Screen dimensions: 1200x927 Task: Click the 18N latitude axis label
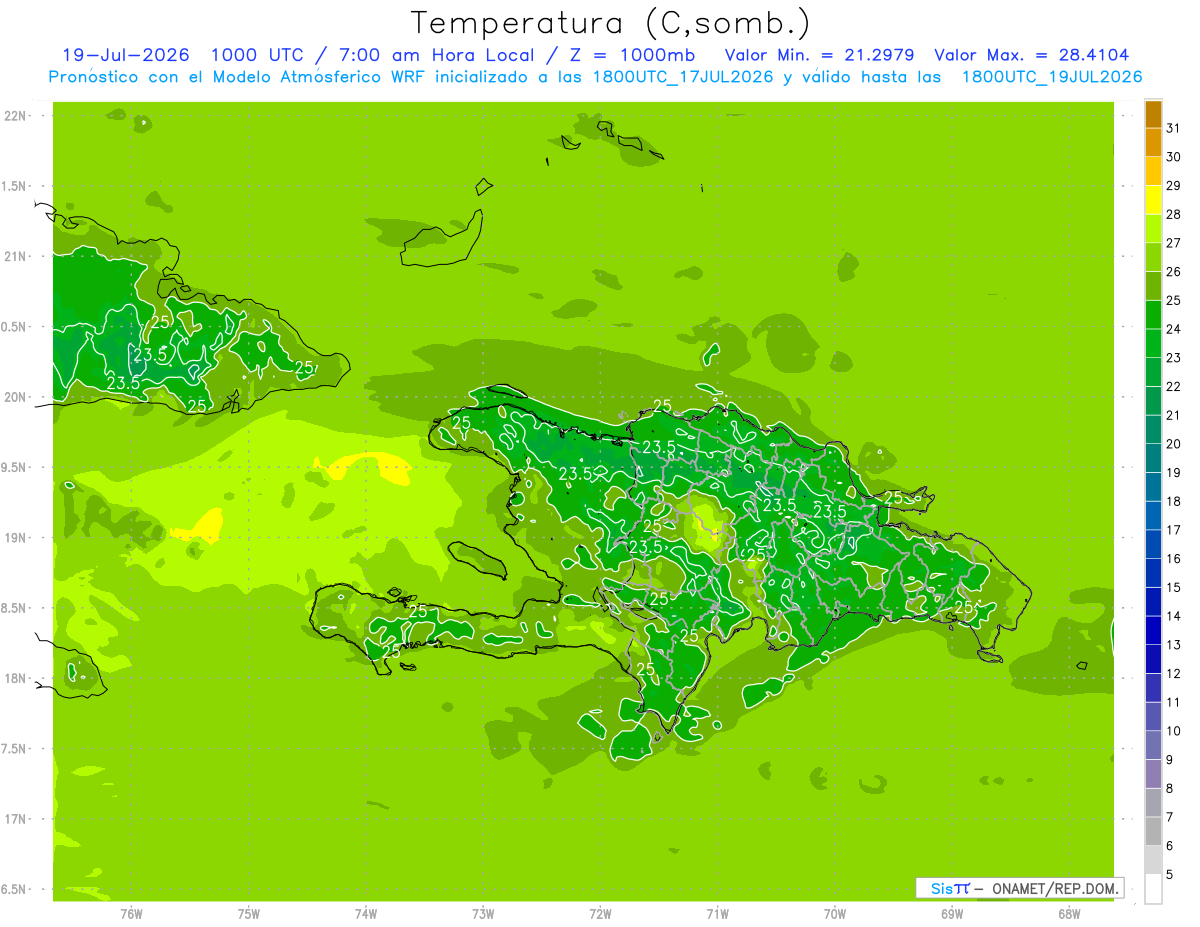point(14,678)
